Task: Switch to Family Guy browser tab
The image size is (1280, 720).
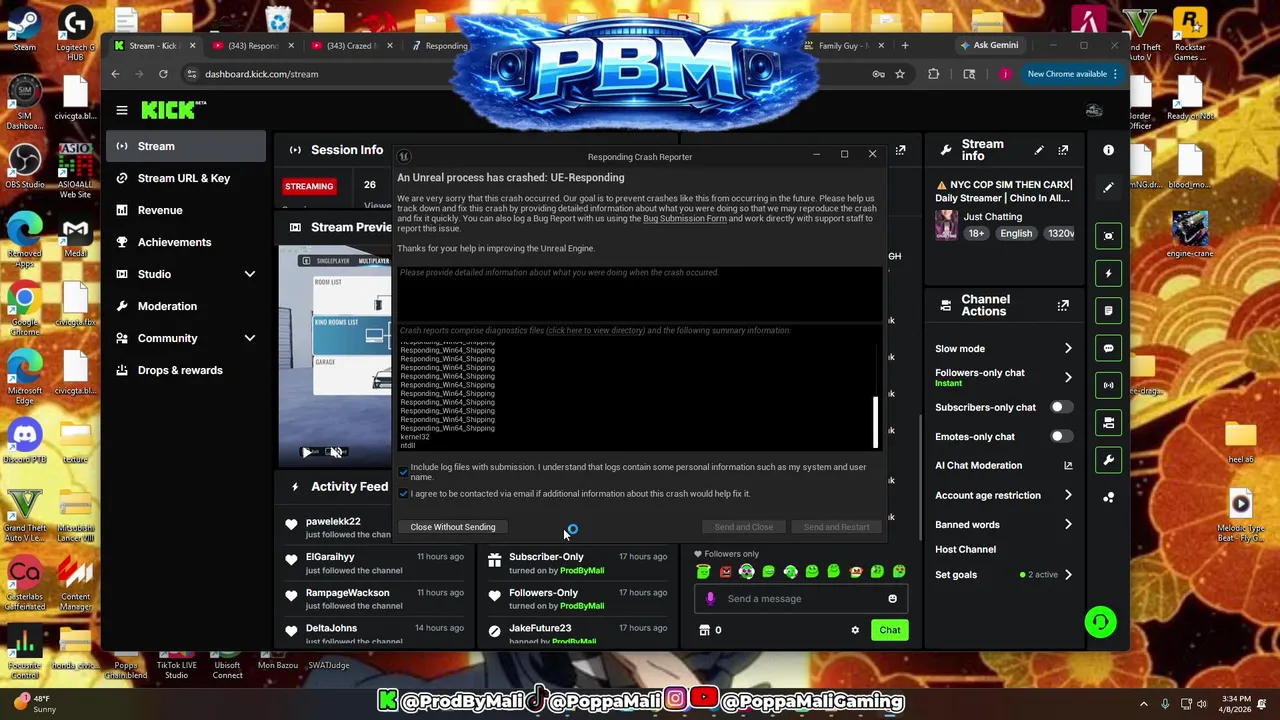Action: pyautogui.click(x=845, y=45)
